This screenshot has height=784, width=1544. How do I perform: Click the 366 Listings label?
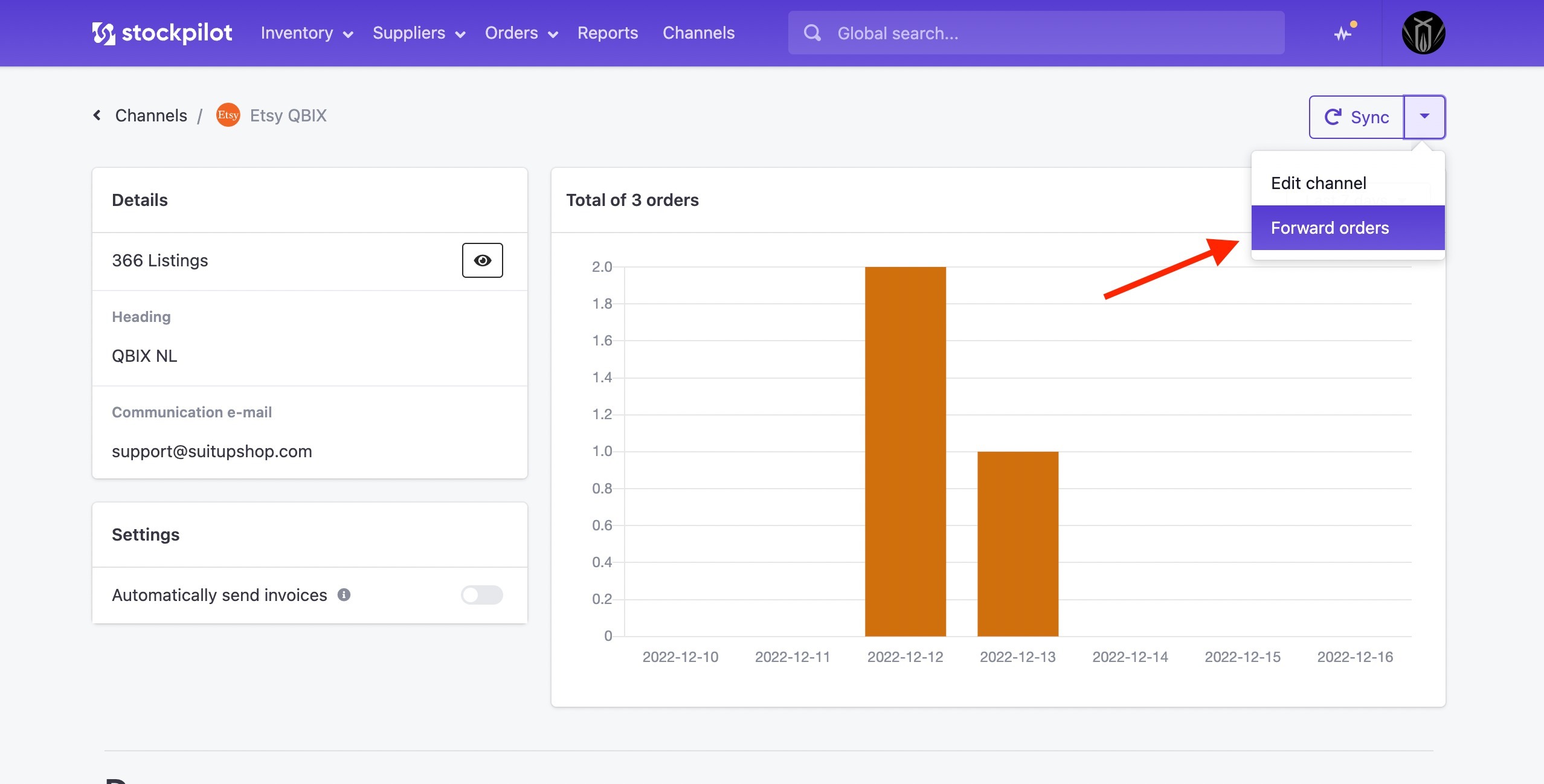click(160, 260)
